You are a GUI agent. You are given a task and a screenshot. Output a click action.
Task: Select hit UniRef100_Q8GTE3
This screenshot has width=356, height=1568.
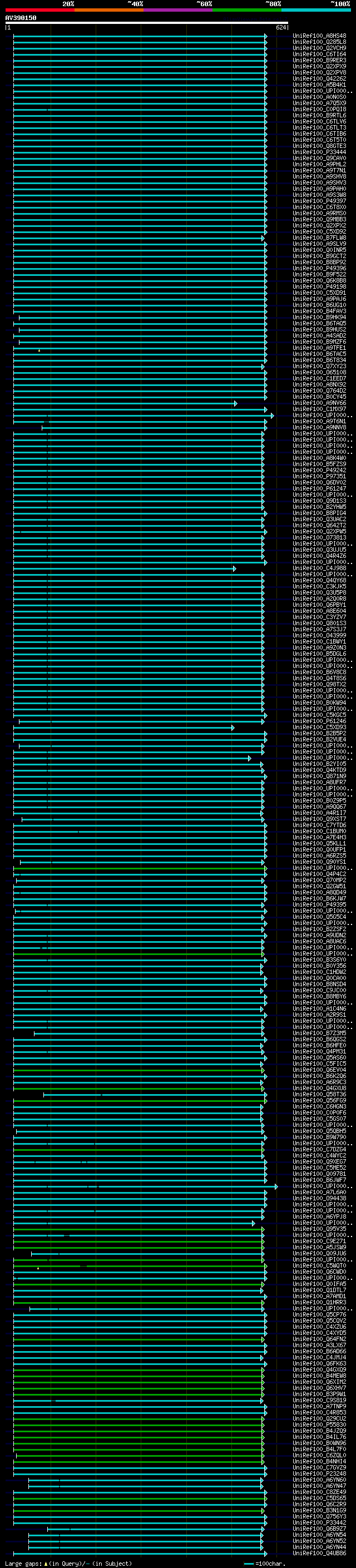tap(319, 146)
